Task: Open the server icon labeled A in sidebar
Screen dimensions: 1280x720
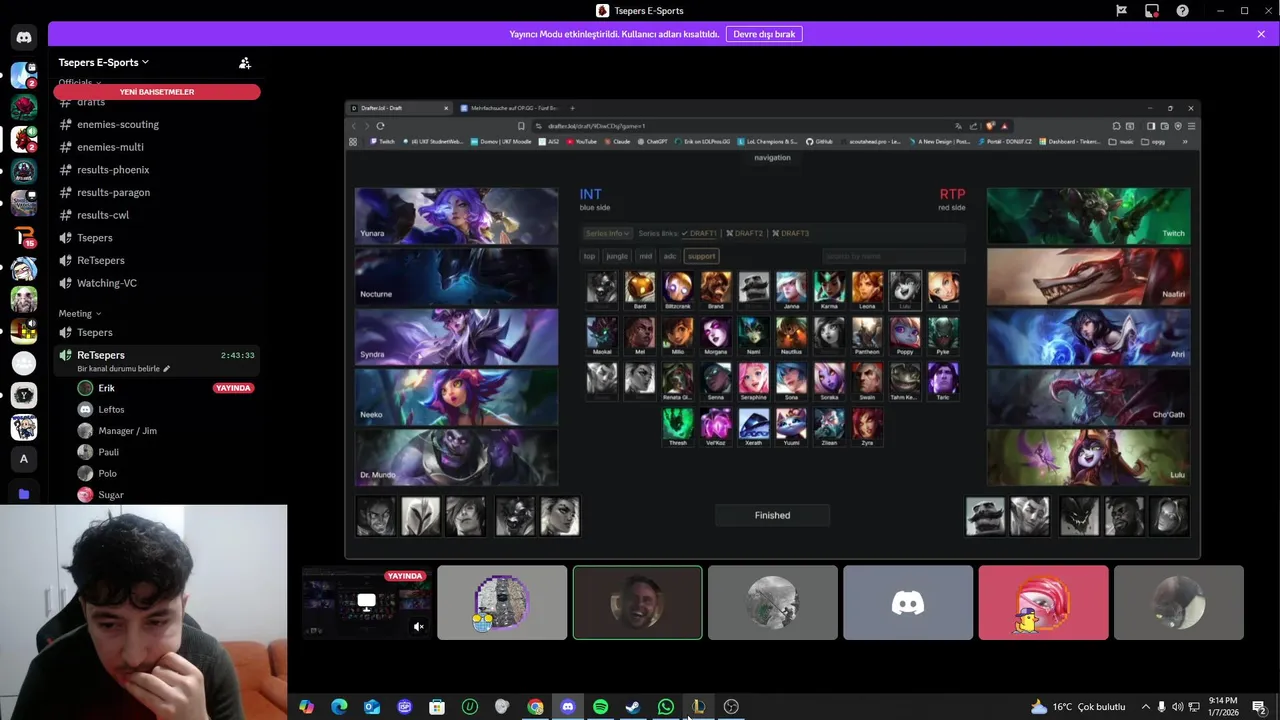Action: click(x=24, y=459)
